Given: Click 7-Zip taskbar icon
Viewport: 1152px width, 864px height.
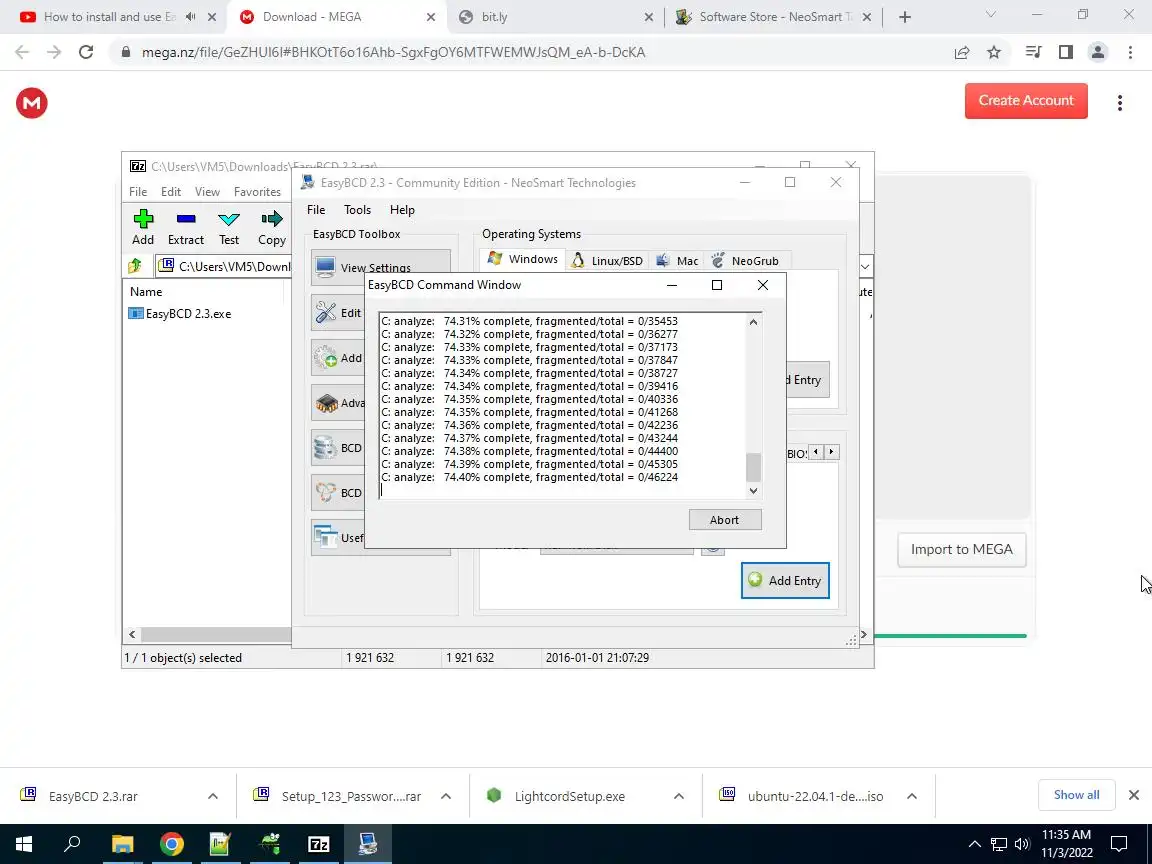Looking at the screenshot, I should 319,843.
